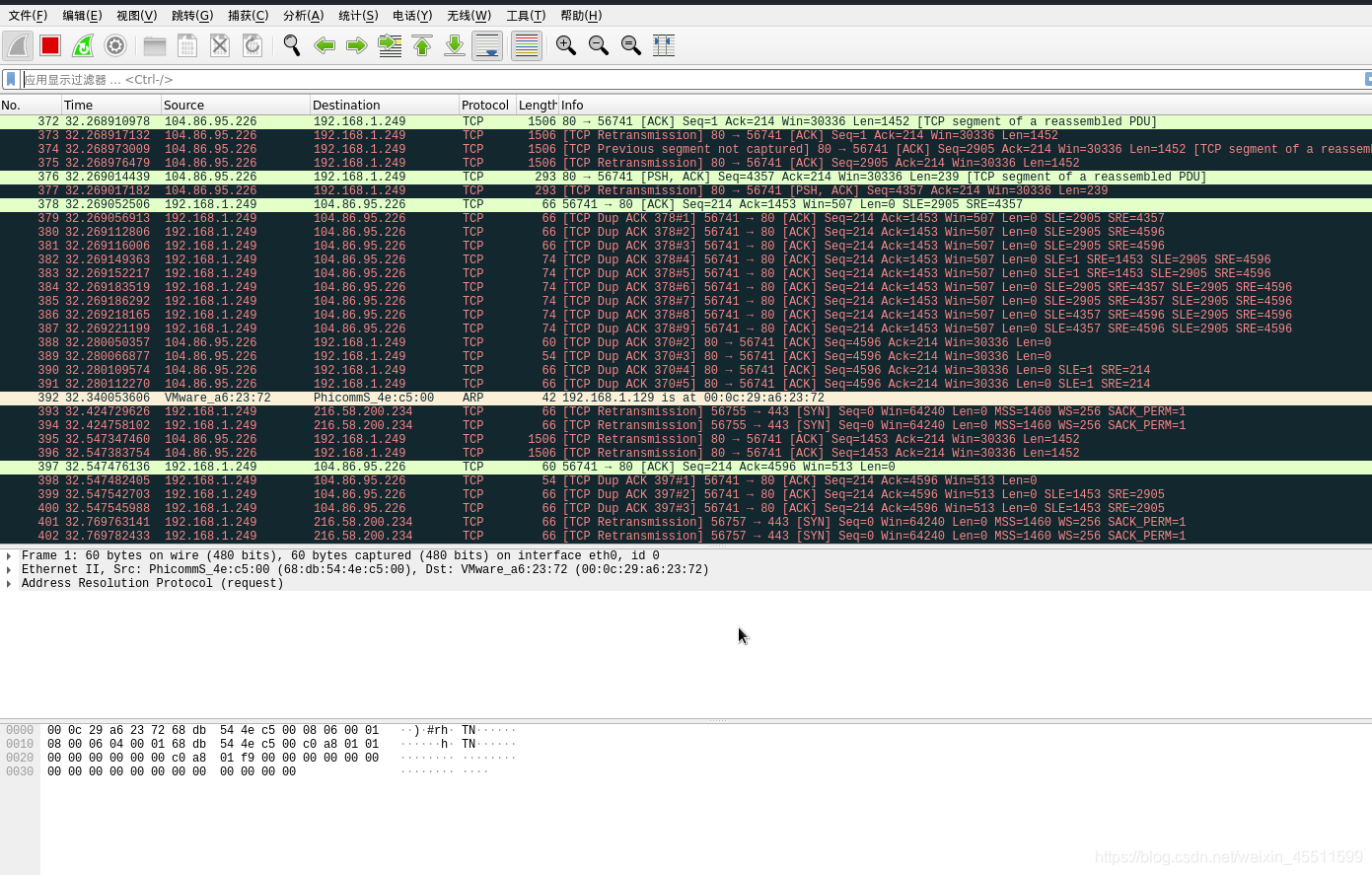The height and width of the screenshot is (875, 1372).
Task: Expand the Ethernet II details row
Action: 9,569
